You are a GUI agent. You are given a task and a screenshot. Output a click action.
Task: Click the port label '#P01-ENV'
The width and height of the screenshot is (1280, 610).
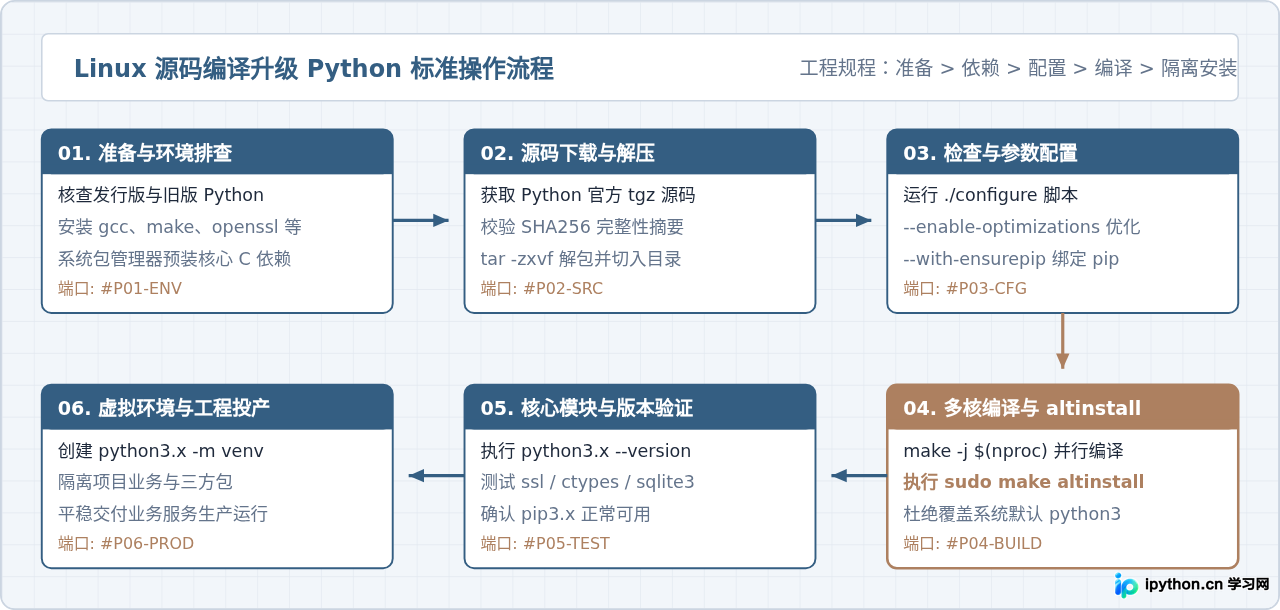(141, 289)
